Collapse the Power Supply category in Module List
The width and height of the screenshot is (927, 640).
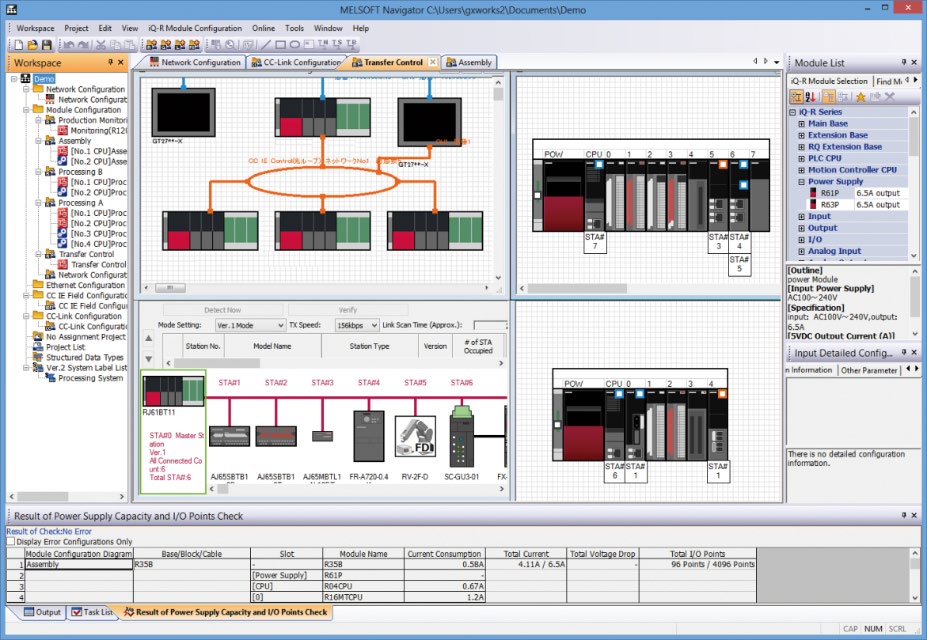coord(802,181)
